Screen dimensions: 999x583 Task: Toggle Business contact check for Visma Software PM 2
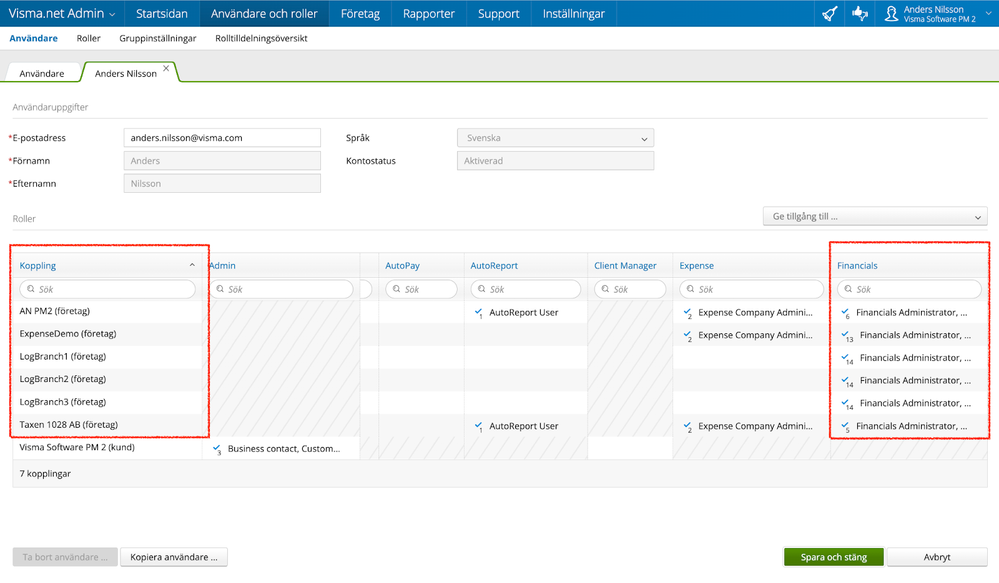pos(217,449)
